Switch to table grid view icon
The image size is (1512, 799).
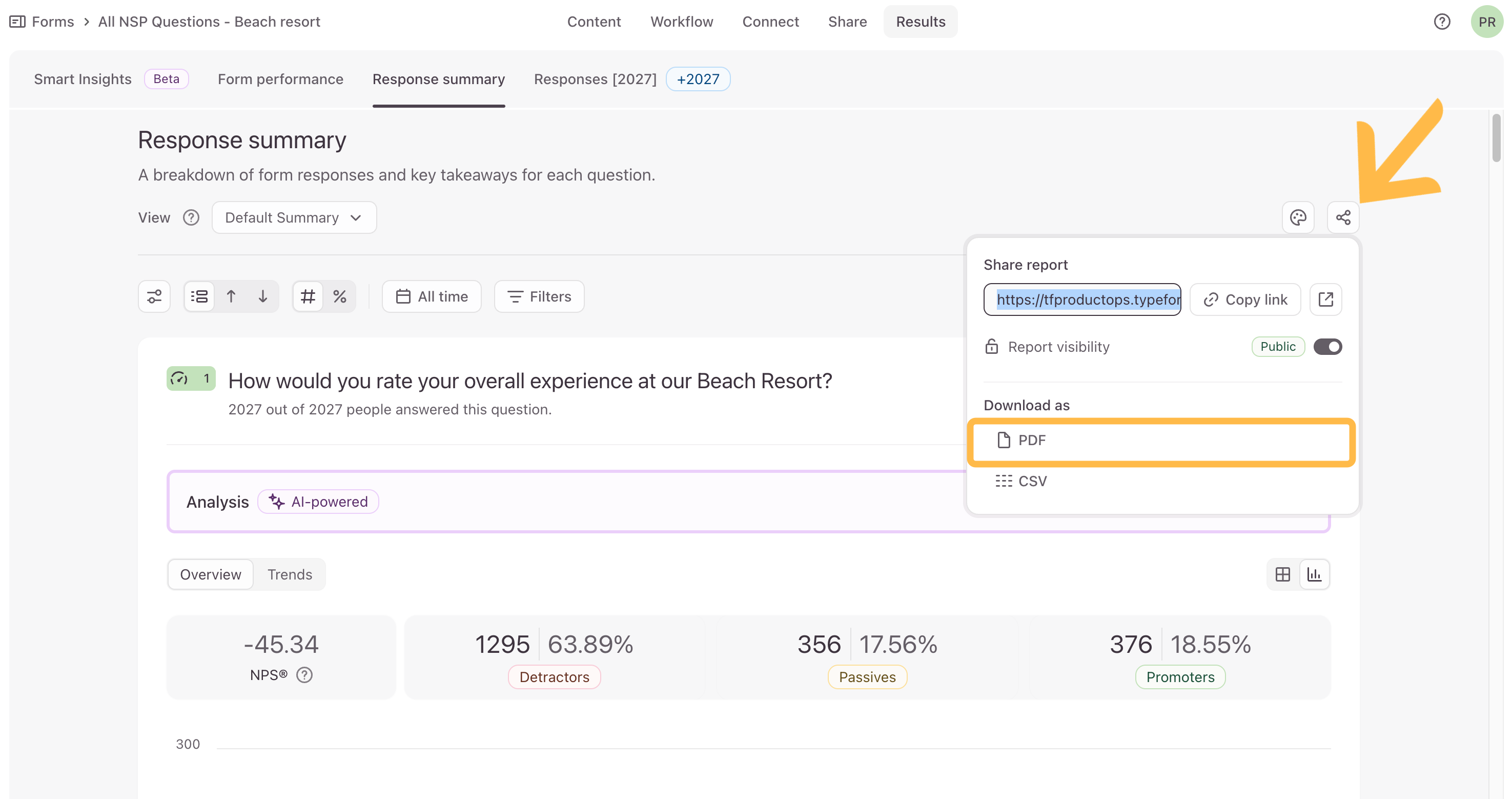pyautogui.click(x=1283, y=574)
